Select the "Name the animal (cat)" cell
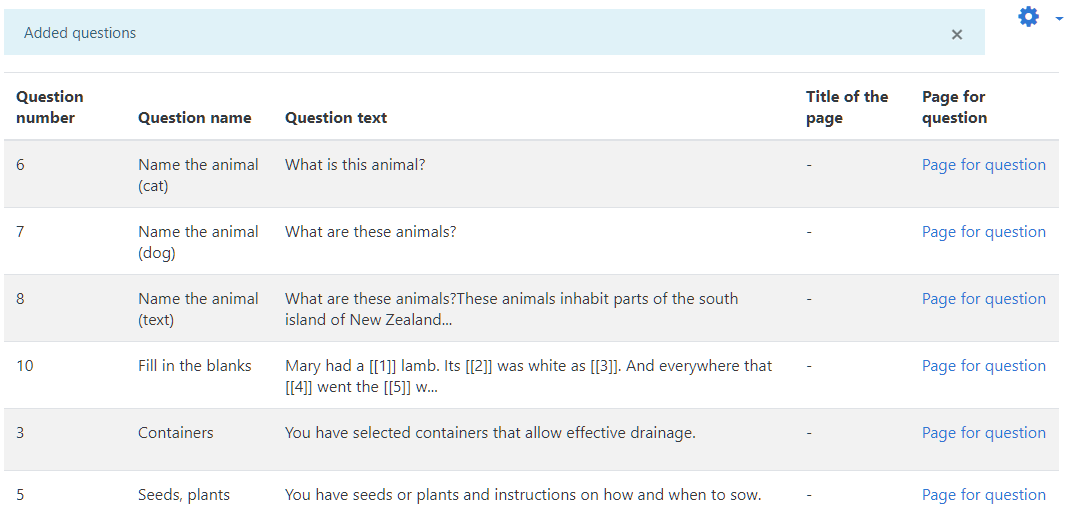The width and height of the screenshot is (1075, 521). tap(198, 175)
